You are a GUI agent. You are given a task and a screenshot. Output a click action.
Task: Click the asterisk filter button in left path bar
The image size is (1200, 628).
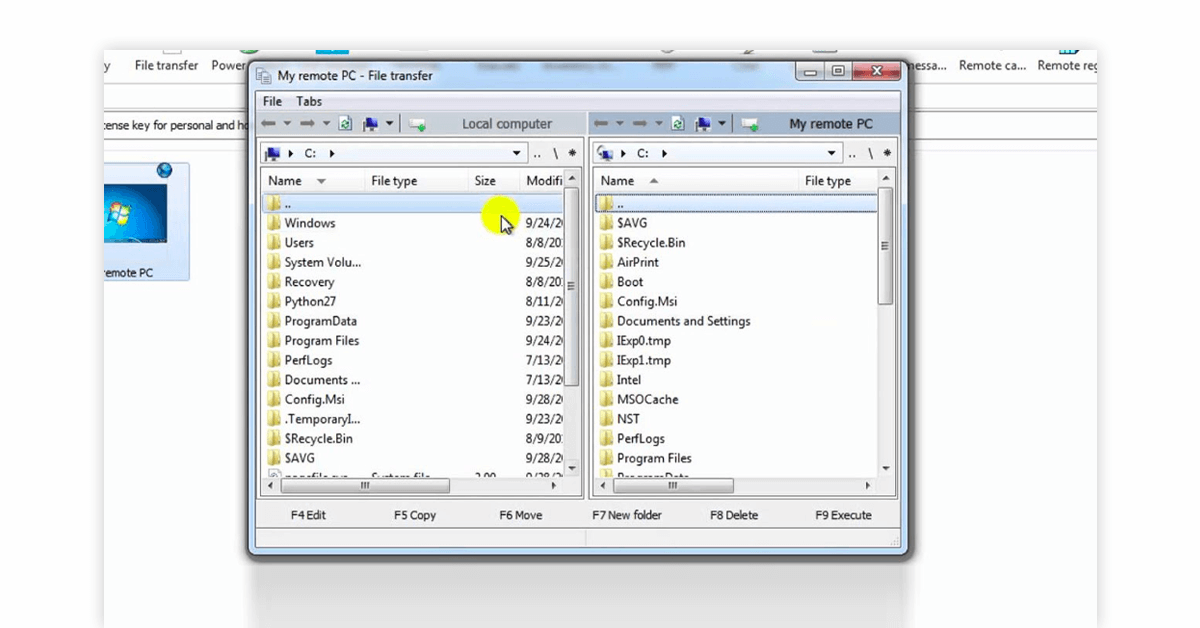click(572, 154)
